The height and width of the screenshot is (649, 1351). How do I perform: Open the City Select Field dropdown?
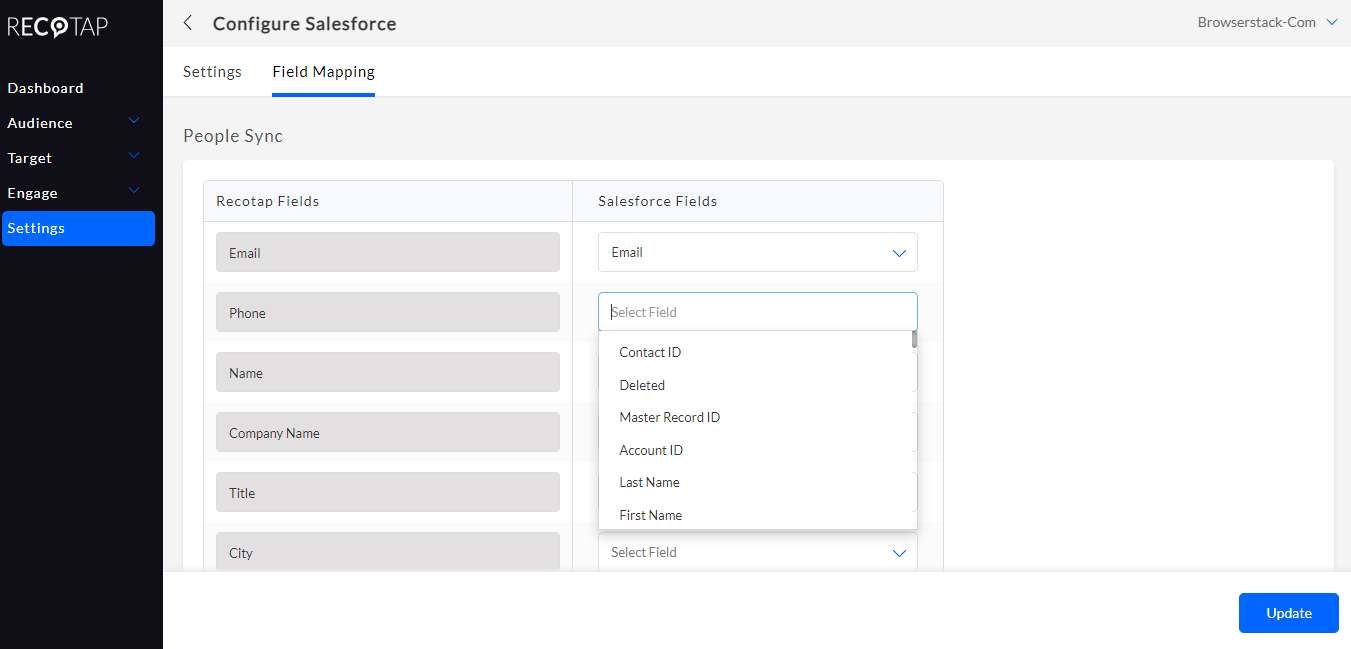point(758,552)
